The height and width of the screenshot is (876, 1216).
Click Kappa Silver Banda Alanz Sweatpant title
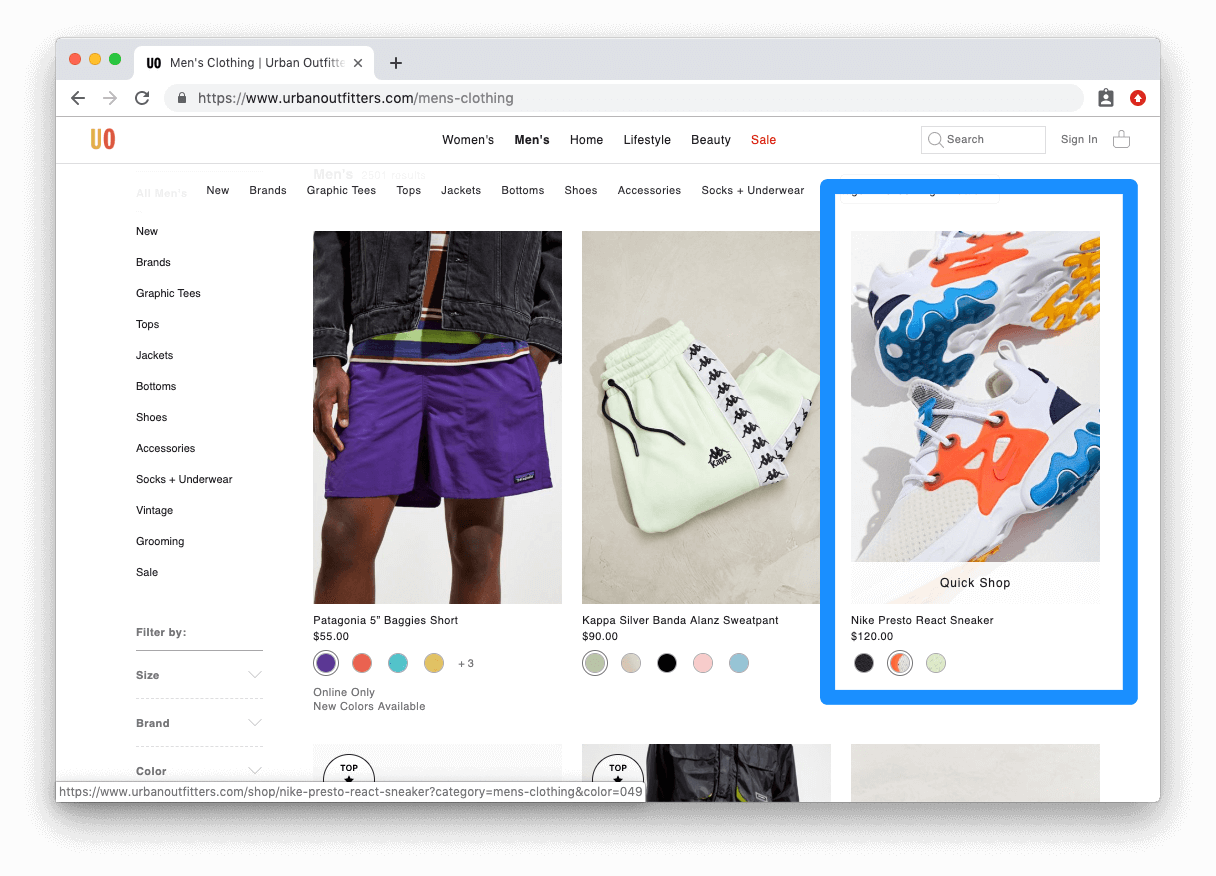(x=680, y=620)
